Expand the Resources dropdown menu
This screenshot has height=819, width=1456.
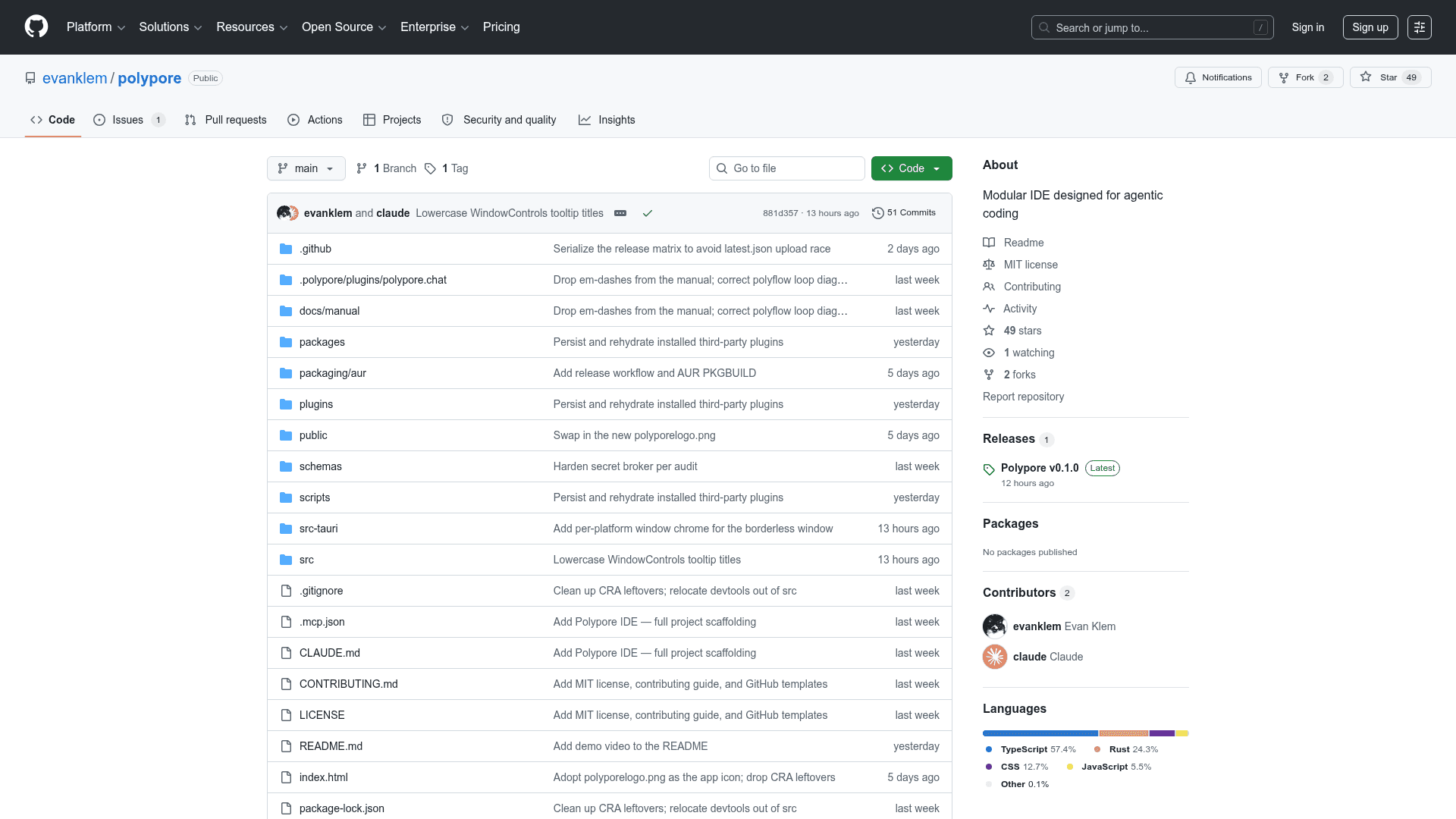[x=252, y=27]
